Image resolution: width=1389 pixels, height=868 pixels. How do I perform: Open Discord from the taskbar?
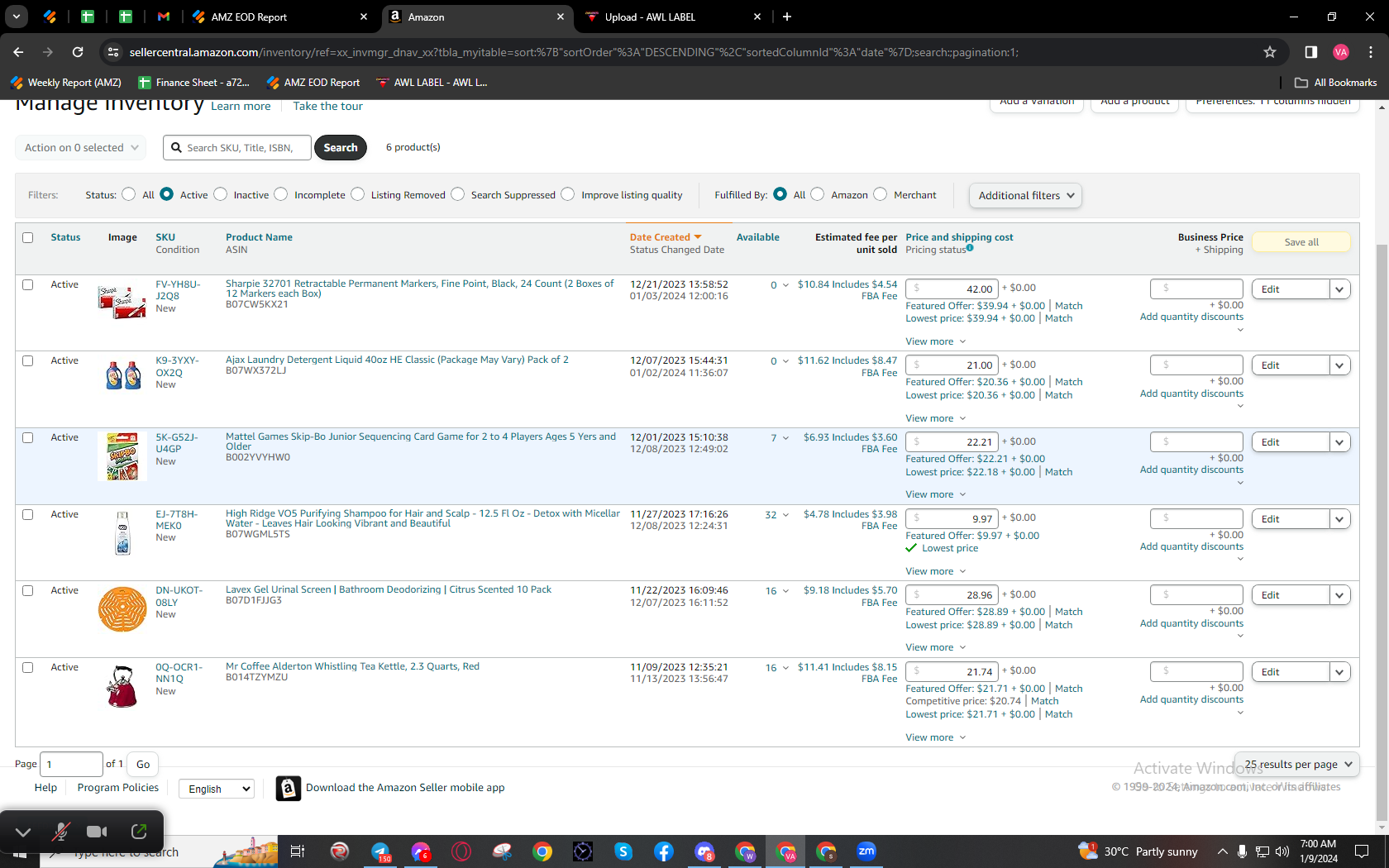click(704, 851)
